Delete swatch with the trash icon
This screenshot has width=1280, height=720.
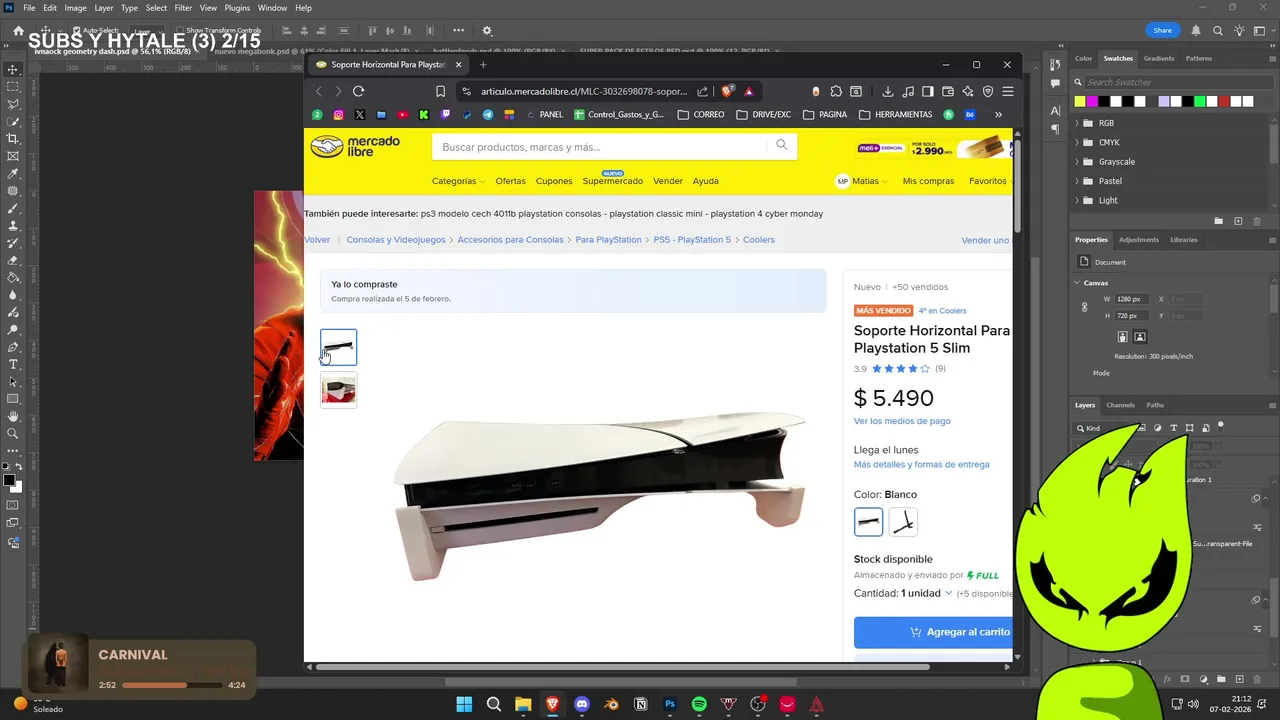pos(1257,221)
